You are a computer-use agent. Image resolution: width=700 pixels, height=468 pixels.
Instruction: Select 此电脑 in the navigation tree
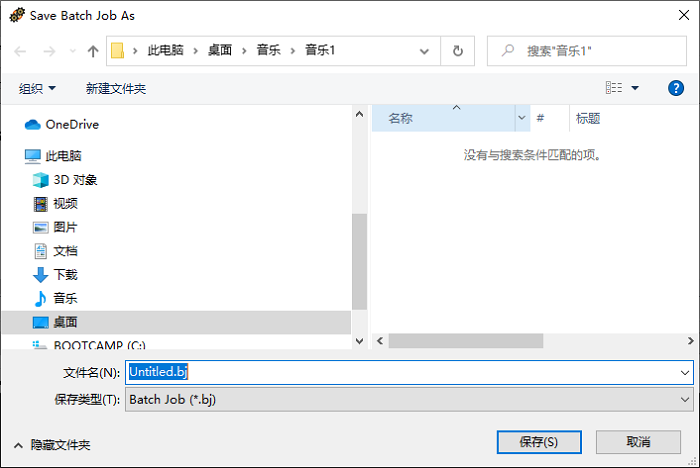[x=53, y=156]
